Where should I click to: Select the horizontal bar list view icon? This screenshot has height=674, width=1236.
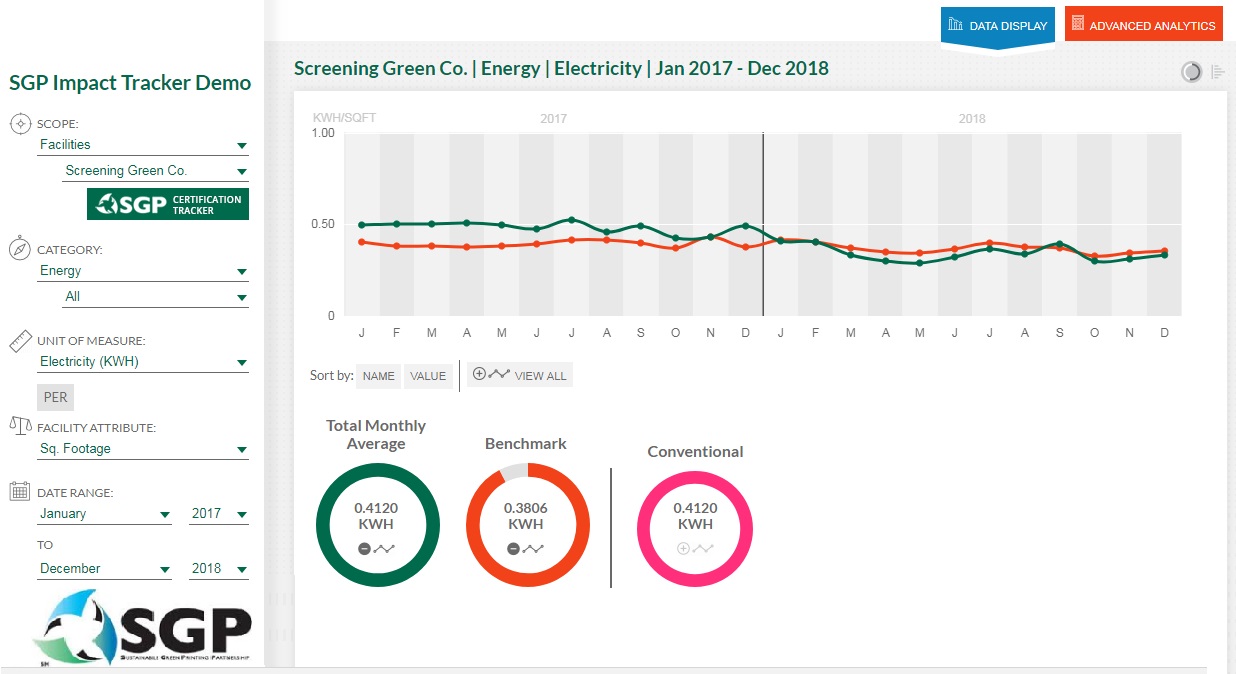[x=1218, y=72]
